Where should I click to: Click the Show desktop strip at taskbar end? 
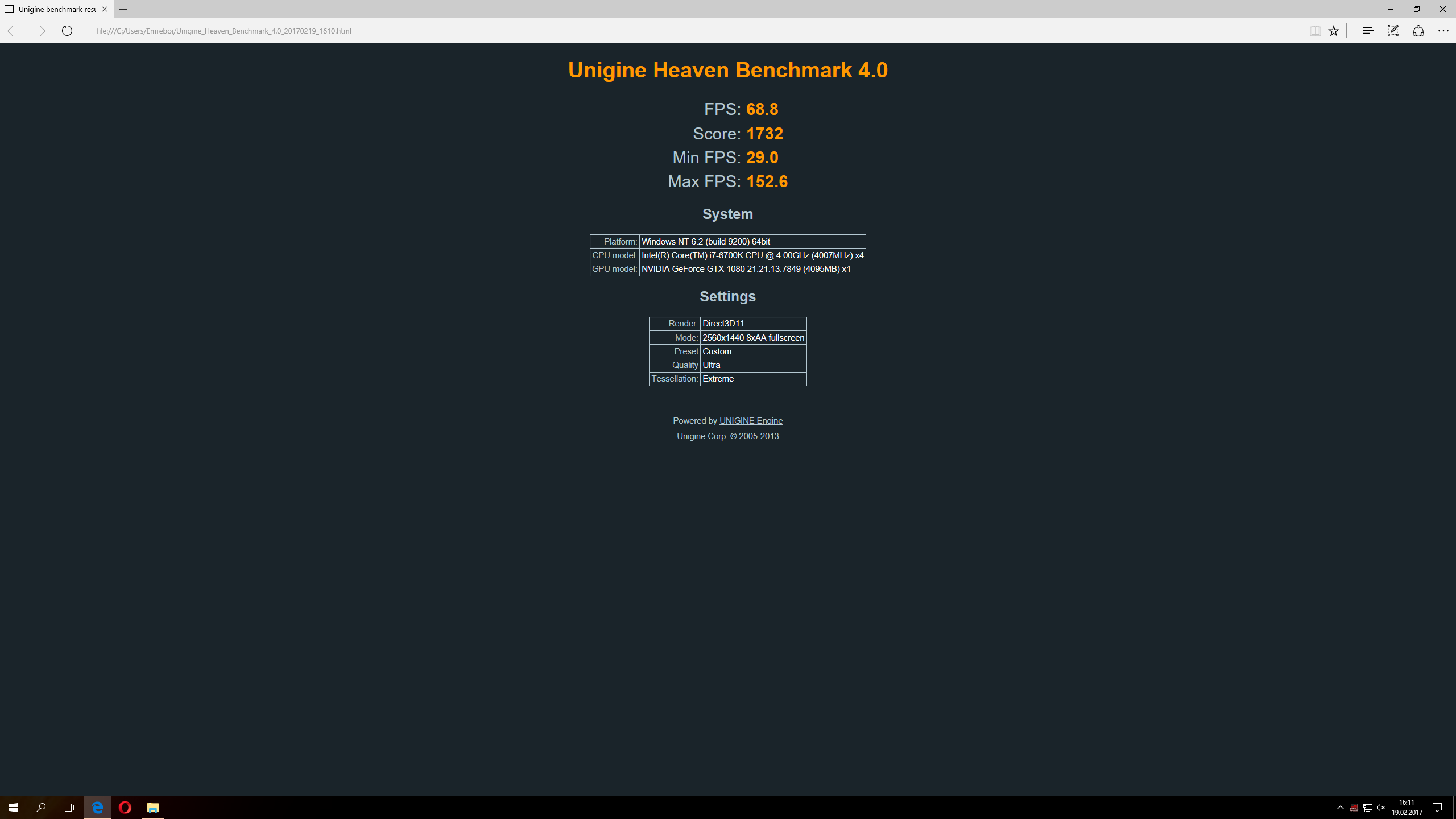pos(1454,808)
